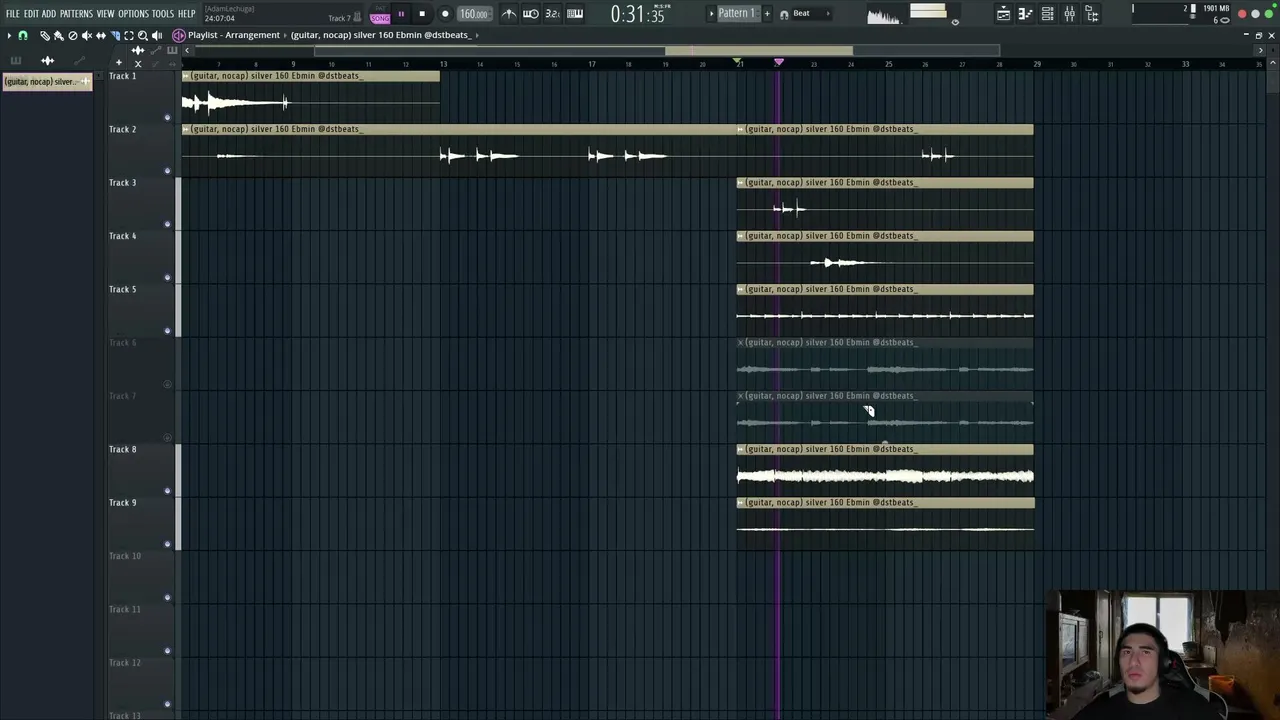
Task: Click the green start marker at bar 21
Action: point(738,63)
